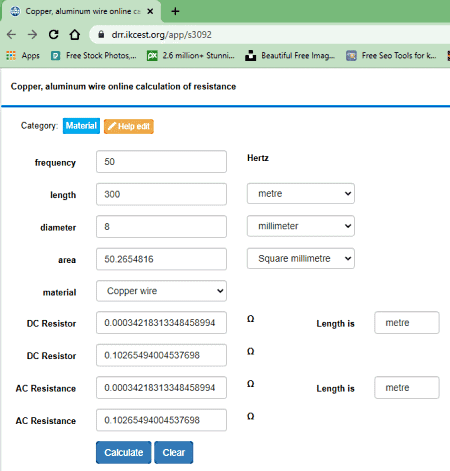Click the diameter input field
Image resolution: width=450 pixels, height=471 pixels.
click(161, 226)
